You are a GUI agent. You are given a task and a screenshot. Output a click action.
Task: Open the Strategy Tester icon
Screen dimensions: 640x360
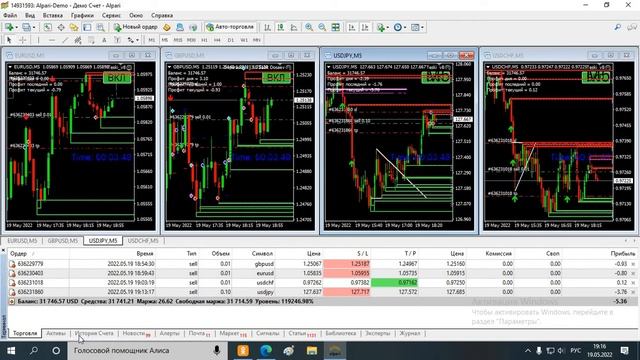pyautogui.click(x=100, y=27)
